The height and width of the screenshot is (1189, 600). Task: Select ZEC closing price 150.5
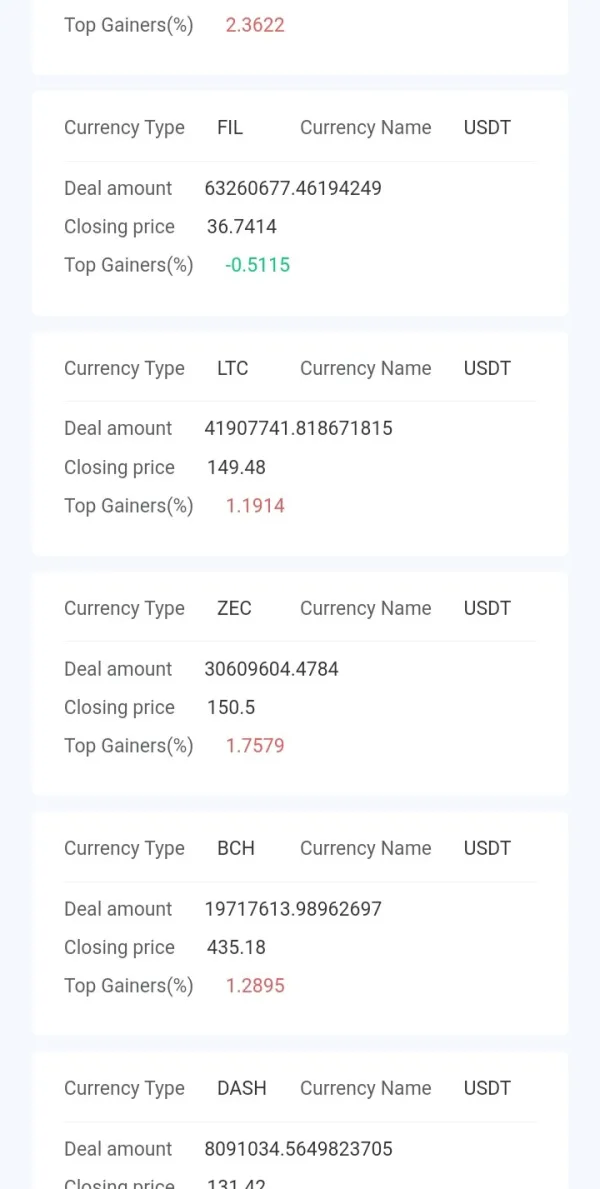point(231,707)
